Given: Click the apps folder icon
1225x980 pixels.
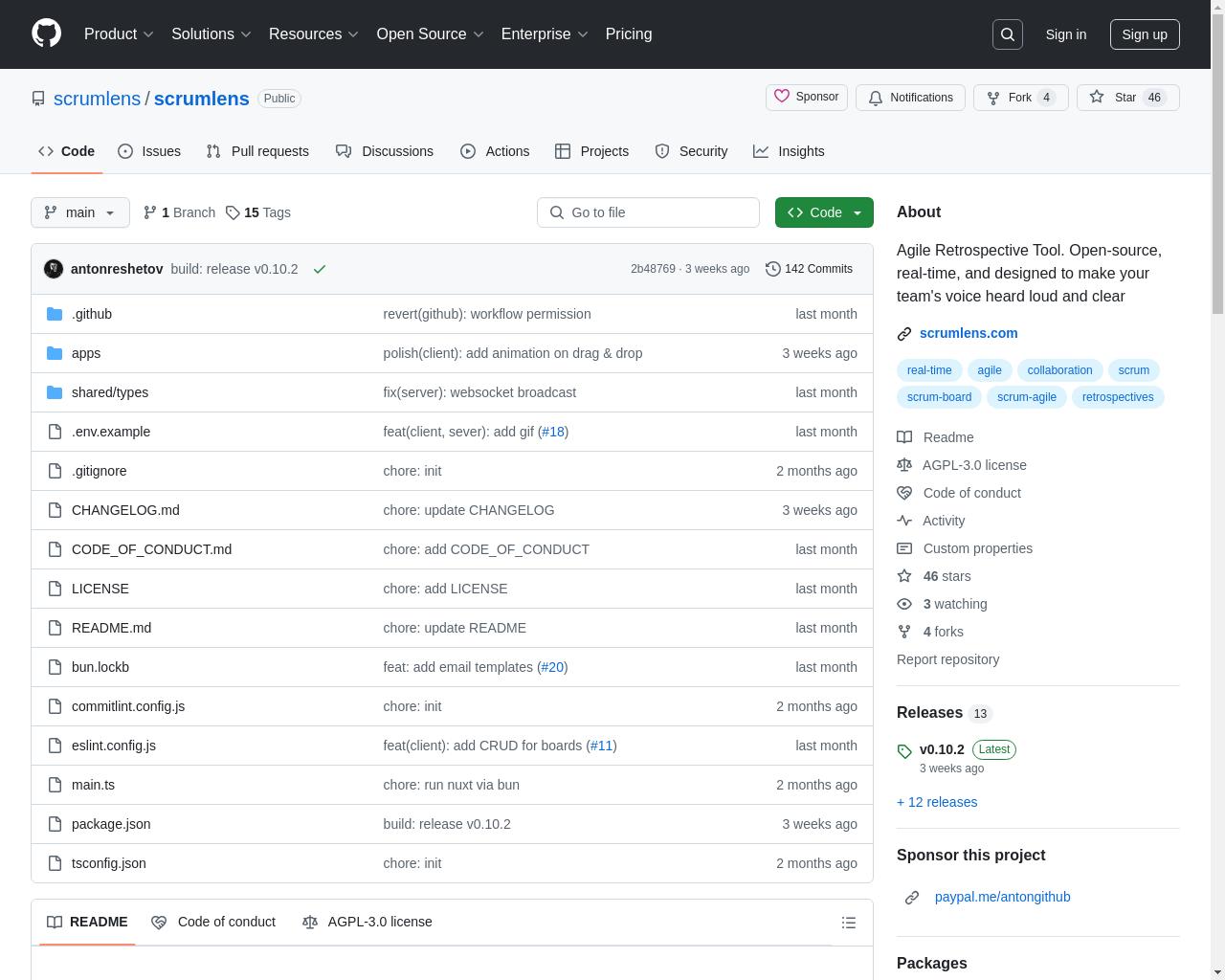Looking at the screenshot, I should click(55, 353).
